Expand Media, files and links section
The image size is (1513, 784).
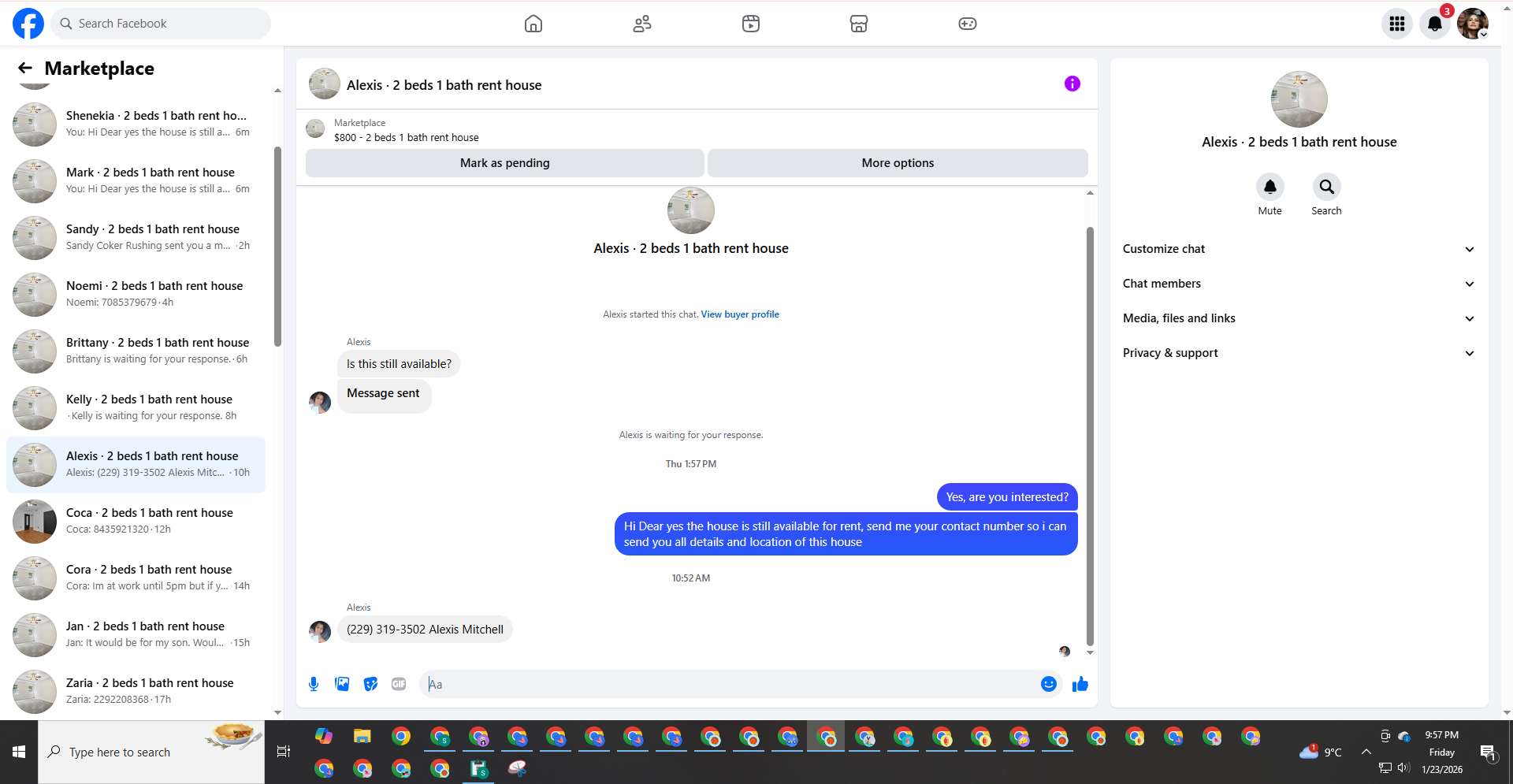[x=1299, y=318]
